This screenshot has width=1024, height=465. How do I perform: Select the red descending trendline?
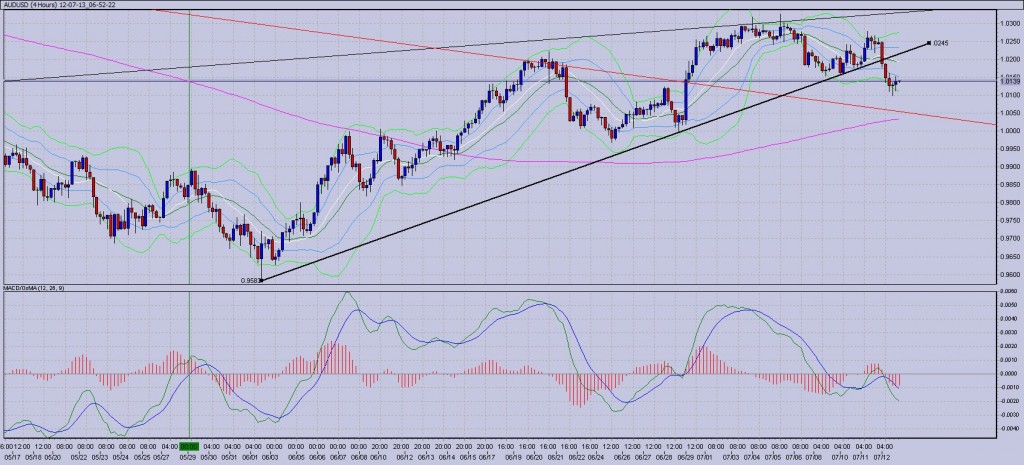coord(575,67)
